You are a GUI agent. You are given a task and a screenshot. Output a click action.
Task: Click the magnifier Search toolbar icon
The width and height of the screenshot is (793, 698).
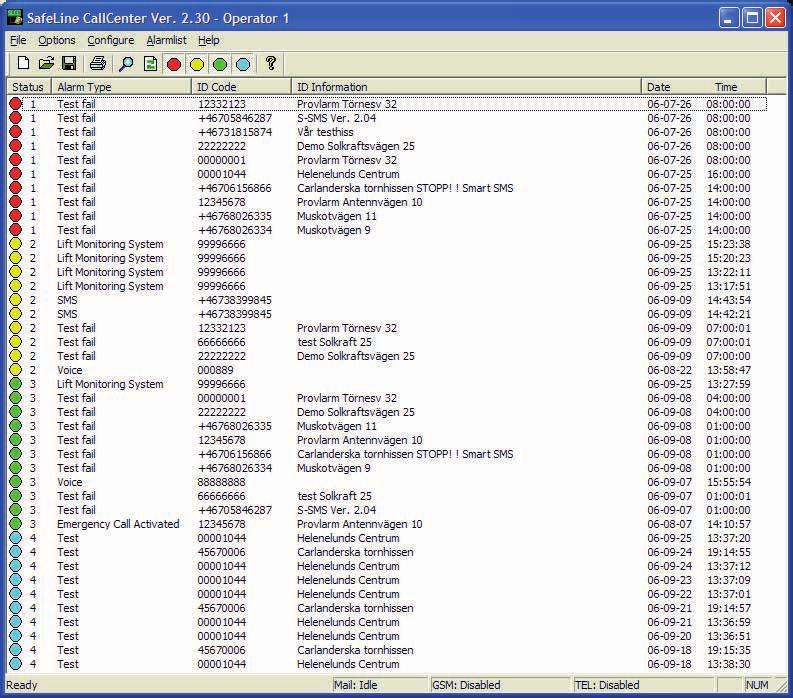click(x=126, y=64)
